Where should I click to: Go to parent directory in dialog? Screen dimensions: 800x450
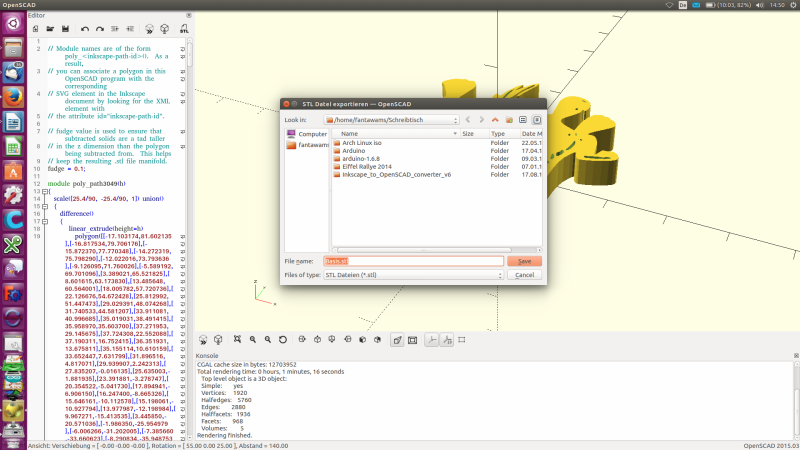point(494,119)
